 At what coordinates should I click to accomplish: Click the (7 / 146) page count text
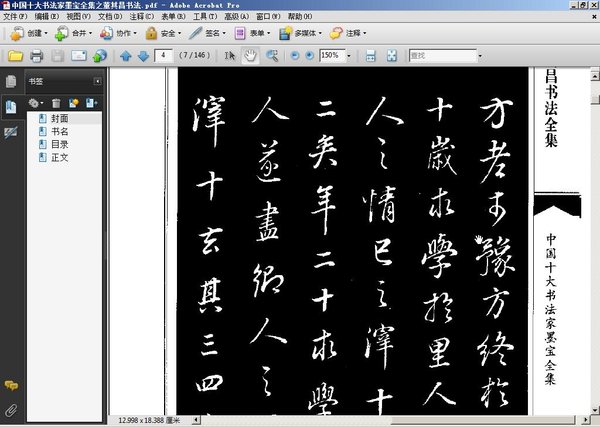coord(194,55)
